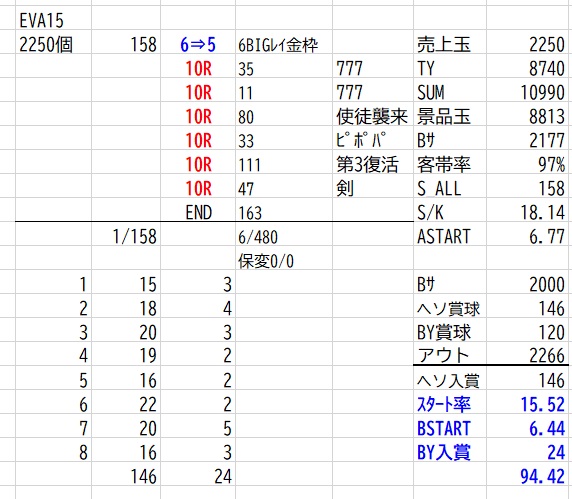Select the cell containing EVA15

pyautogui.click(x=53, y=20)
